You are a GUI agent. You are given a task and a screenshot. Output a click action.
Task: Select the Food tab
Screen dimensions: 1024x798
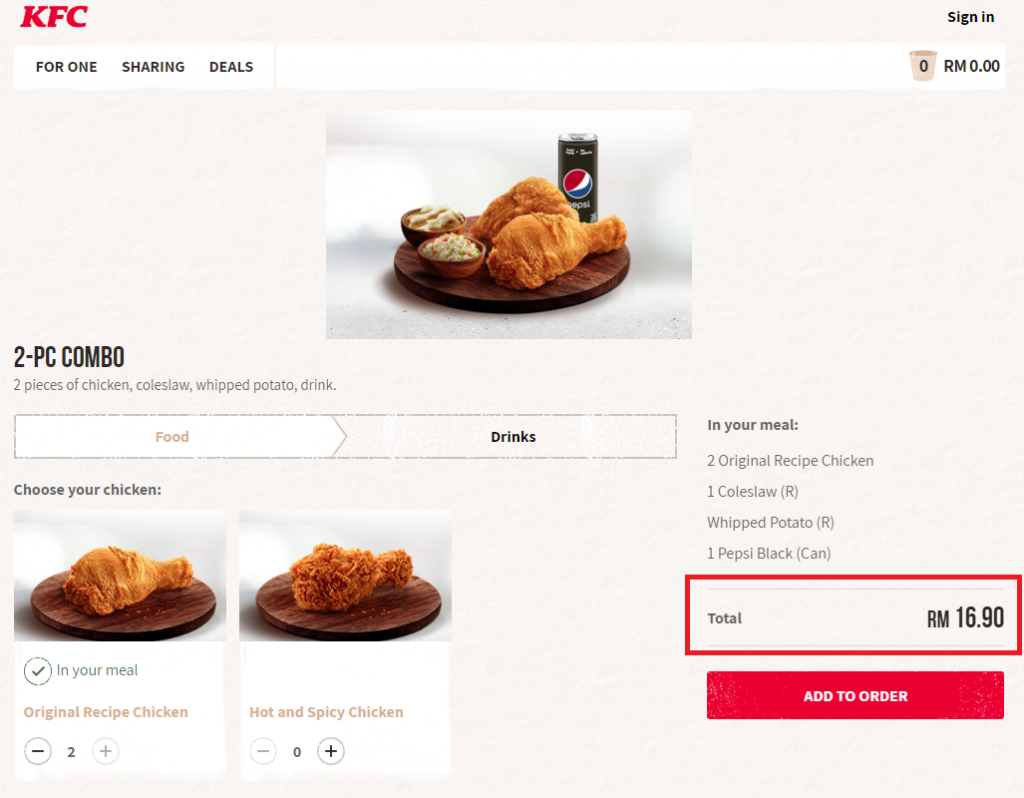[x=172, y=437]
